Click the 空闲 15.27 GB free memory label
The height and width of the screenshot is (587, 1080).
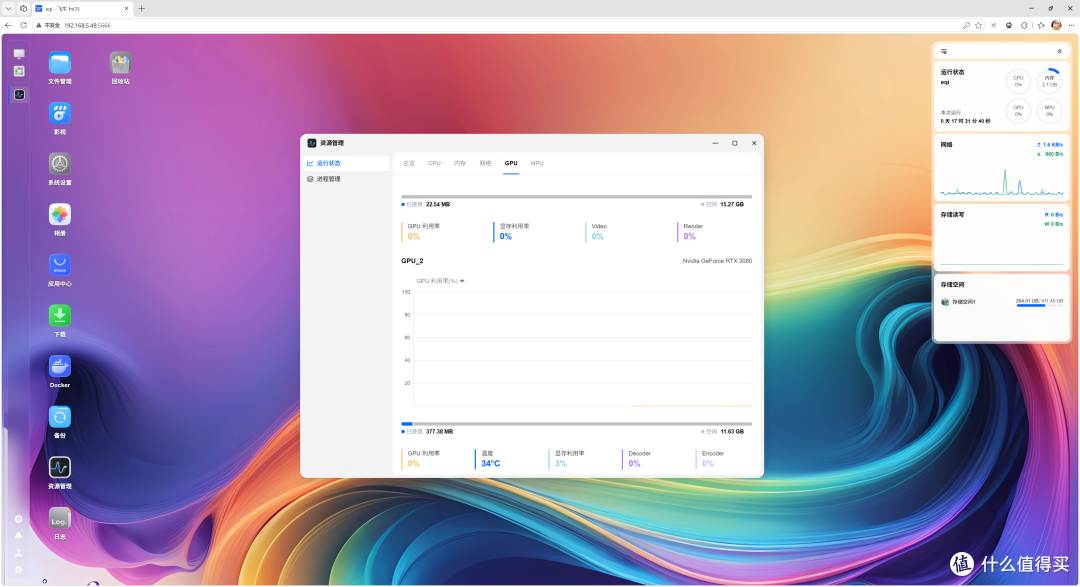click(723, 205)
